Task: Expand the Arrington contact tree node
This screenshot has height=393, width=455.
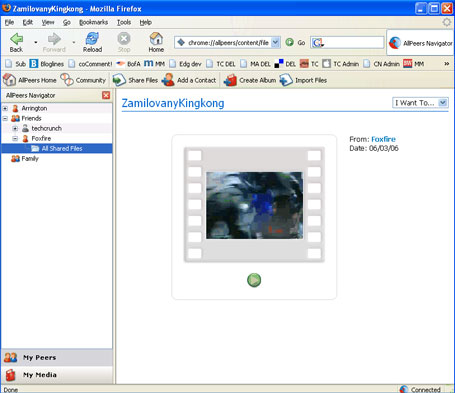Action: [5, 108]
